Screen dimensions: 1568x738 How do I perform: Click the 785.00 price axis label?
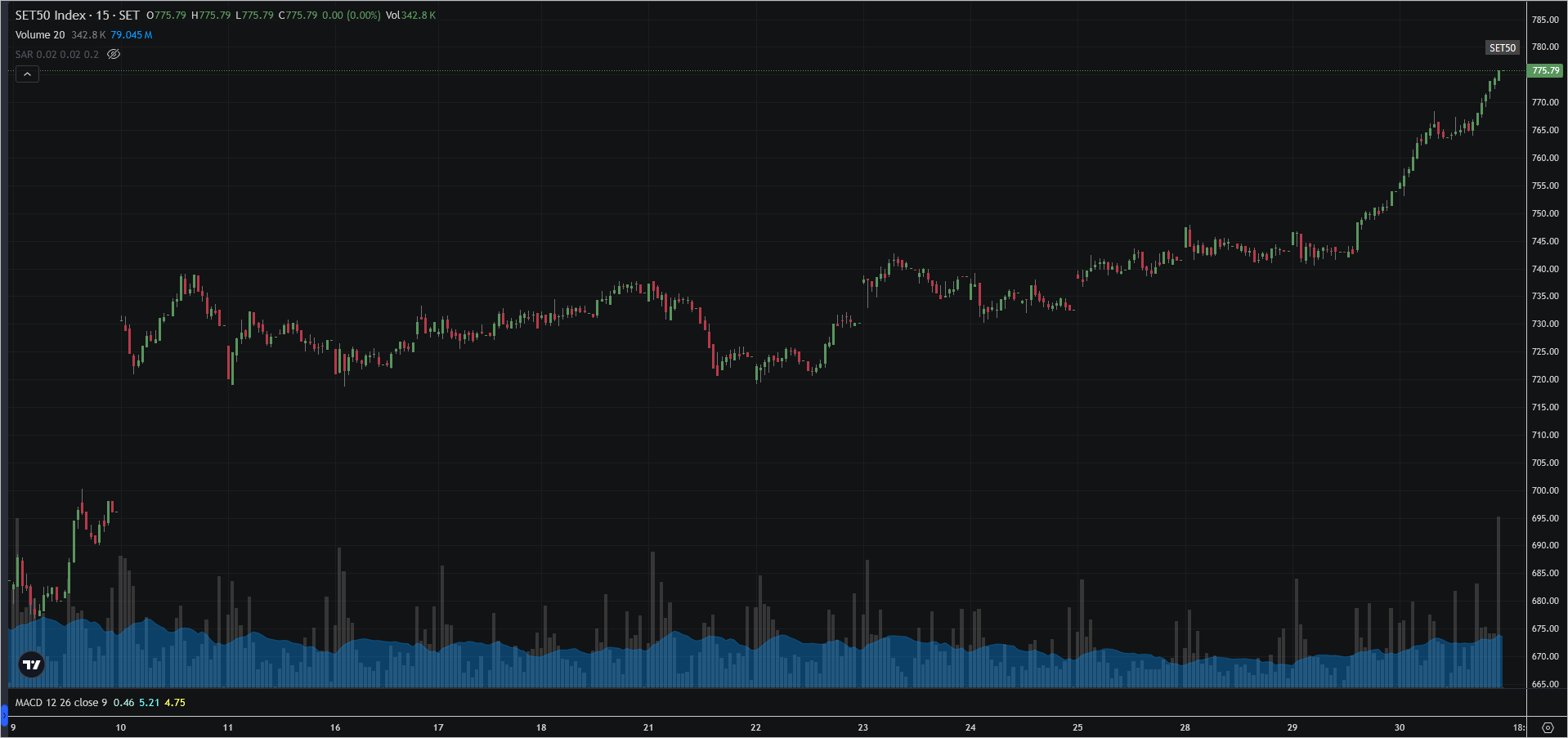tap(1545, 20)
